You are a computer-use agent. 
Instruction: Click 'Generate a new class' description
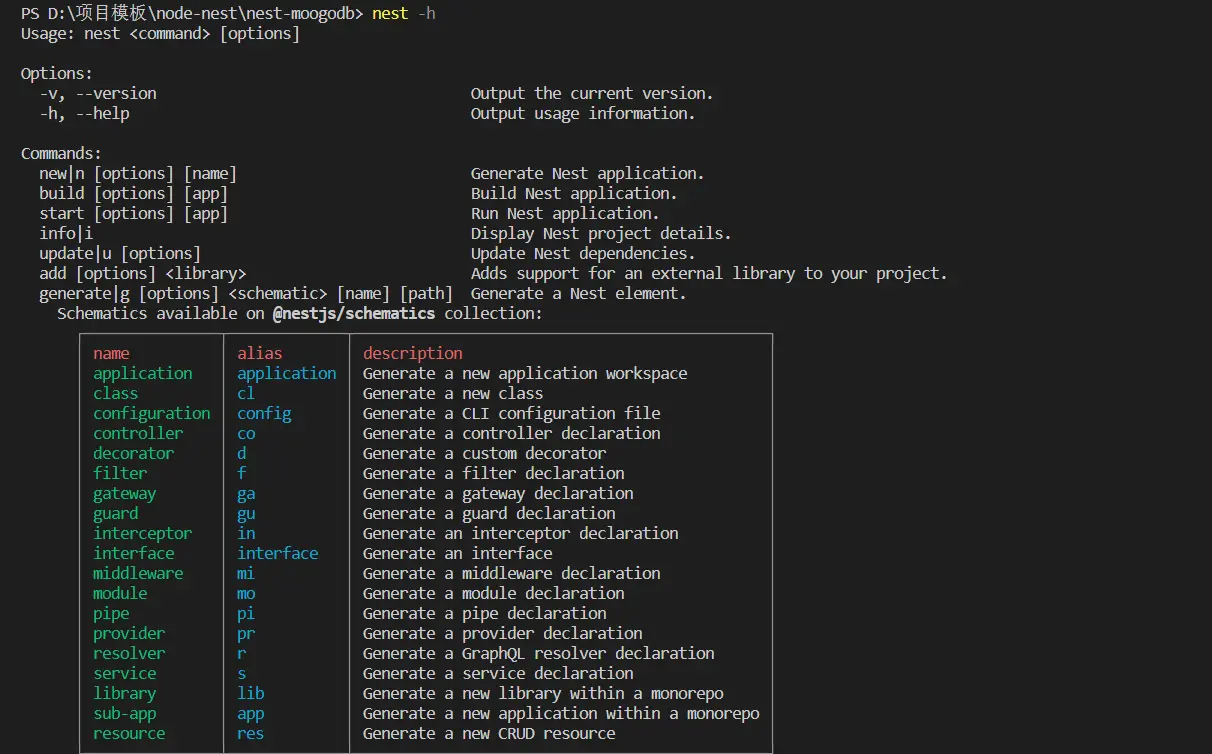point(453,393)
